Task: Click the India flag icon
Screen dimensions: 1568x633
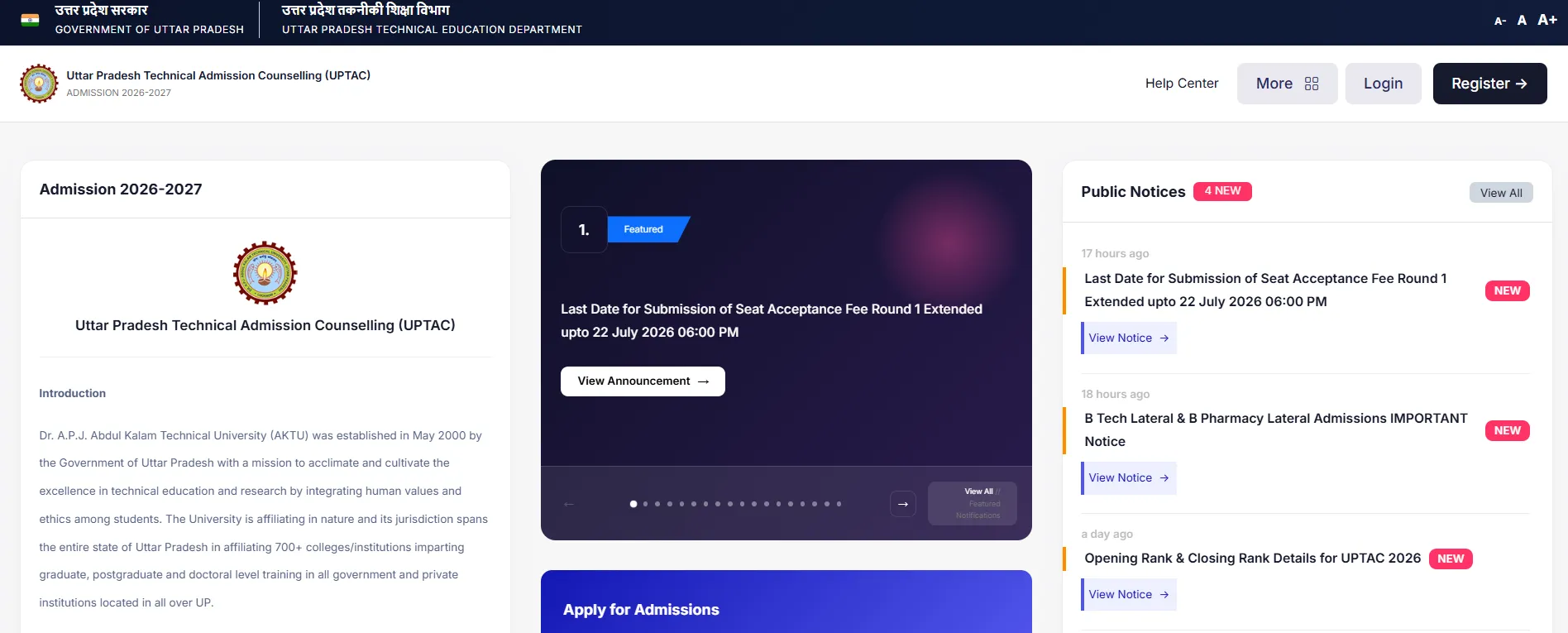Action: [x=31, y=20]
